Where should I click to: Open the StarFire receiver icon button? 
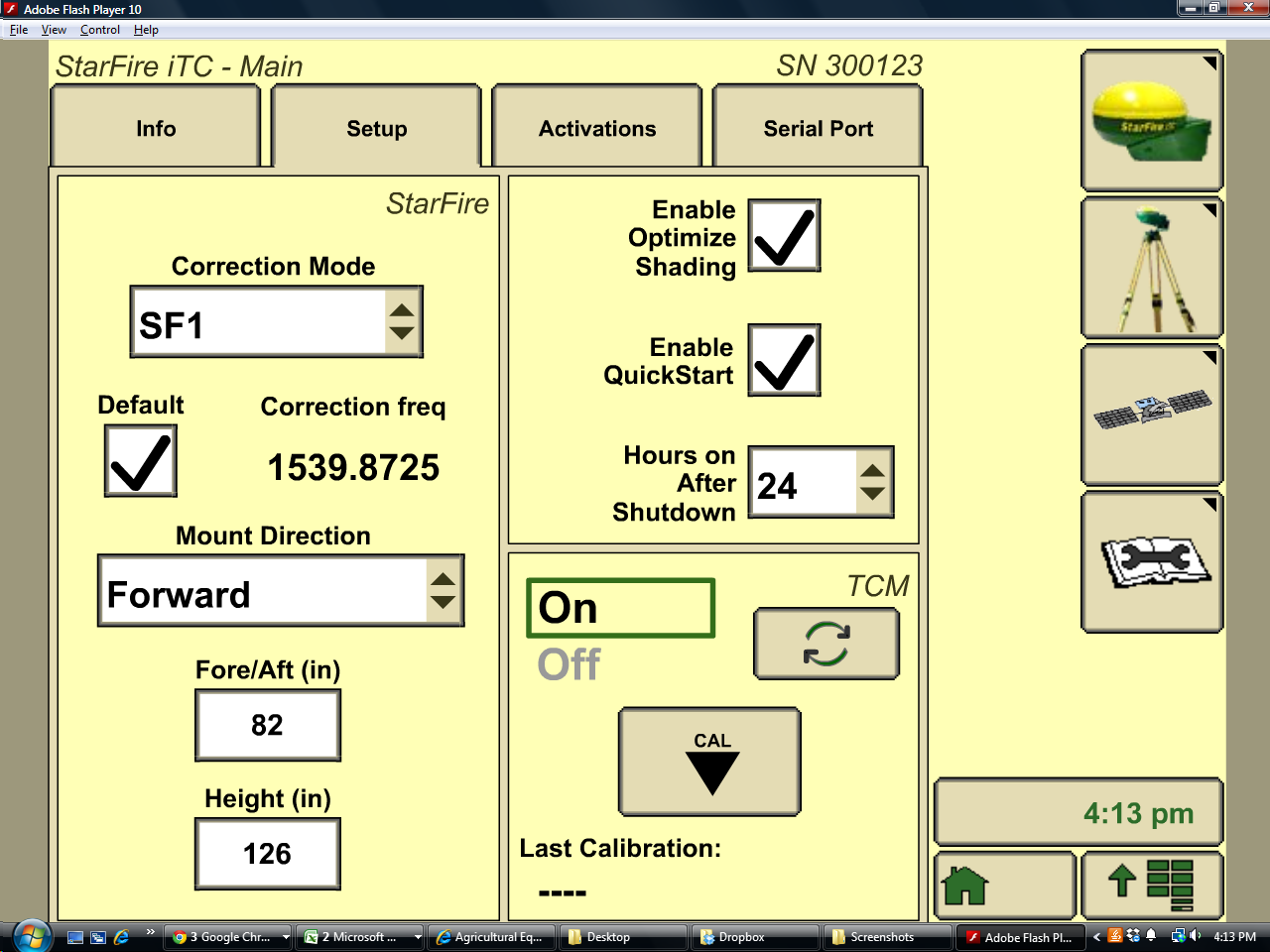(x=1151, y=121)
